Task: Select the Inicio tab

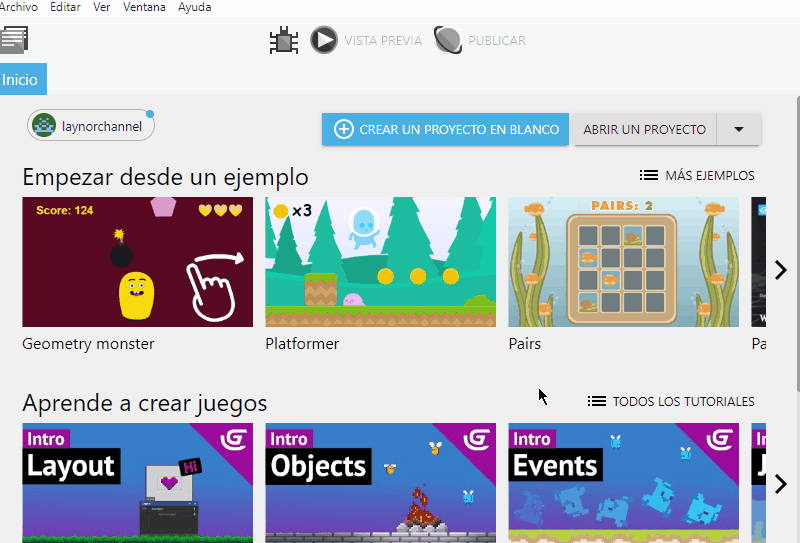Action: tap(21, 80)
